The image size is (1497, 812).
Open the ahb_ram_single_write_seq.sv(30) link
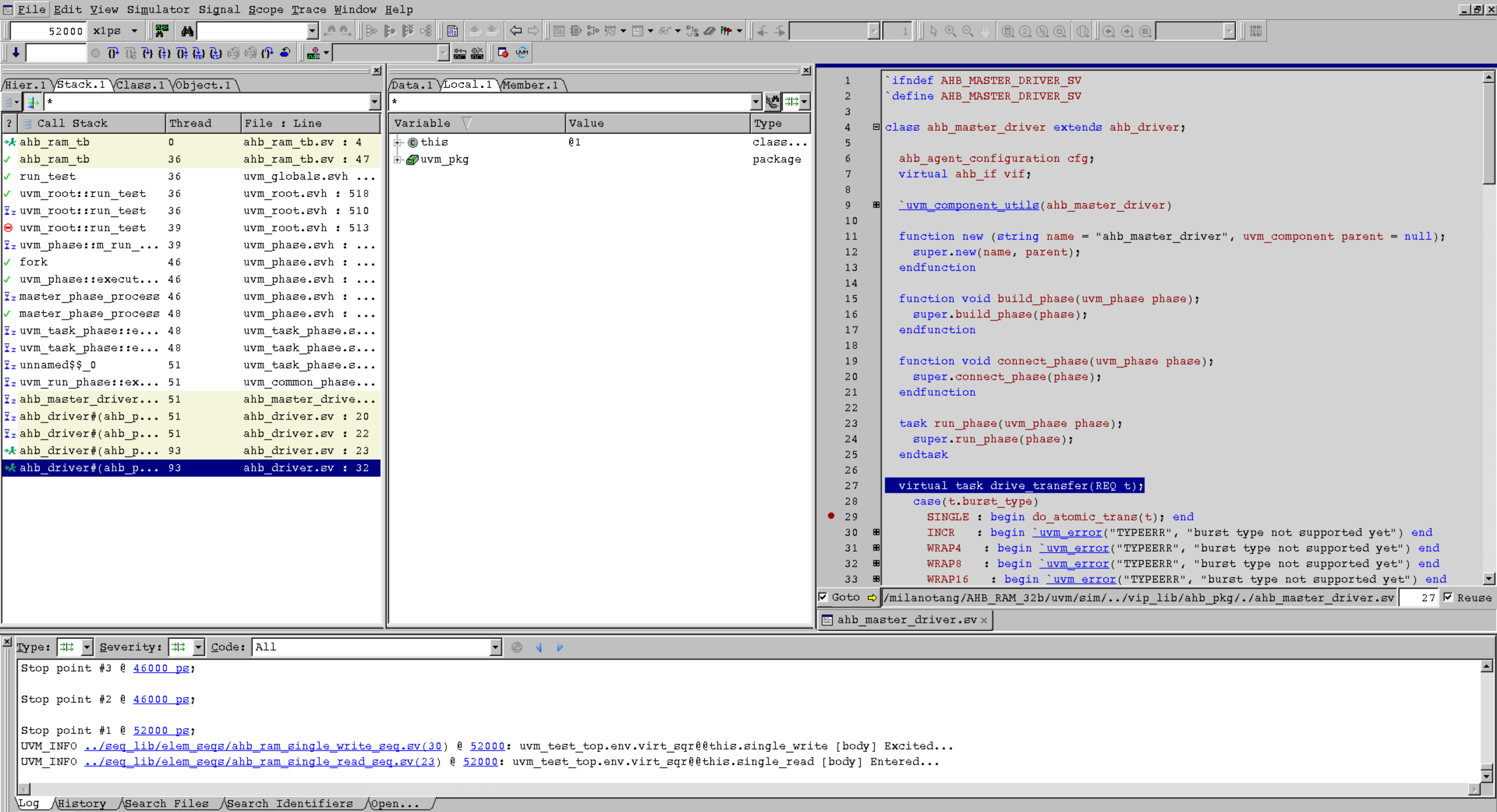(266, 746)
